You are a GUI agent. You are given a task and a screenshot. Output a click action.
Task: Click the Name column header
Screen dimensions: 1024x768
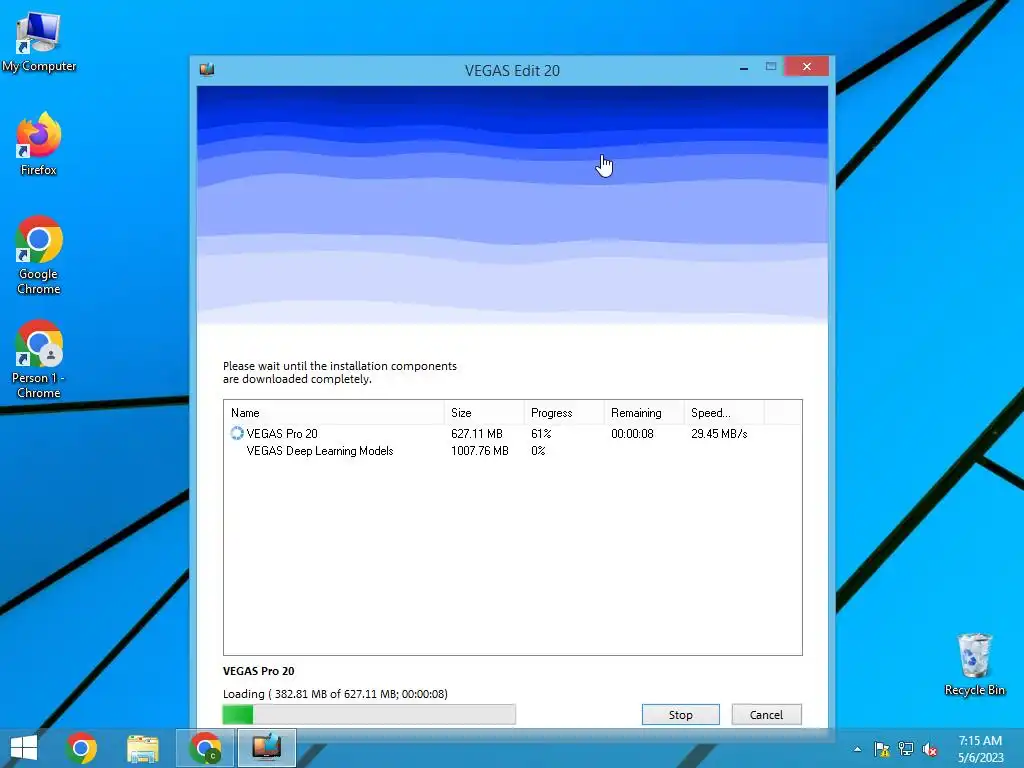click(x=334, y=413)
